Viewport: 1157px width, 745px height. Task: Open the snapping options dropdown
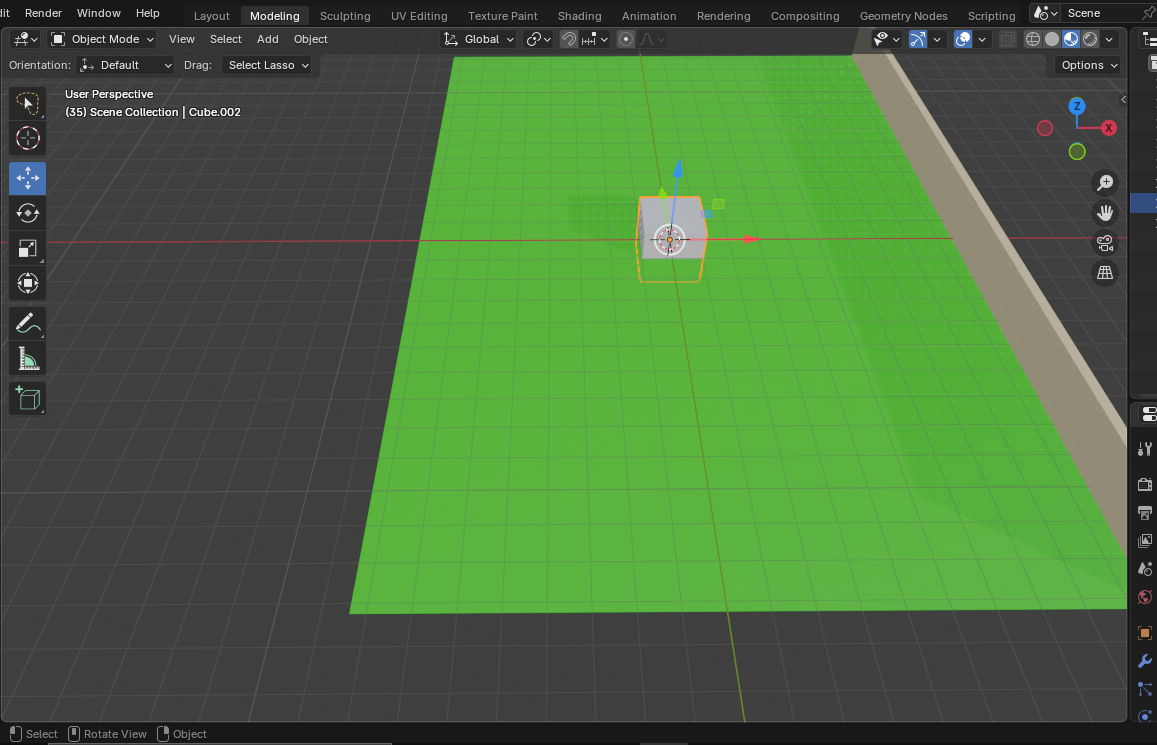595,39
